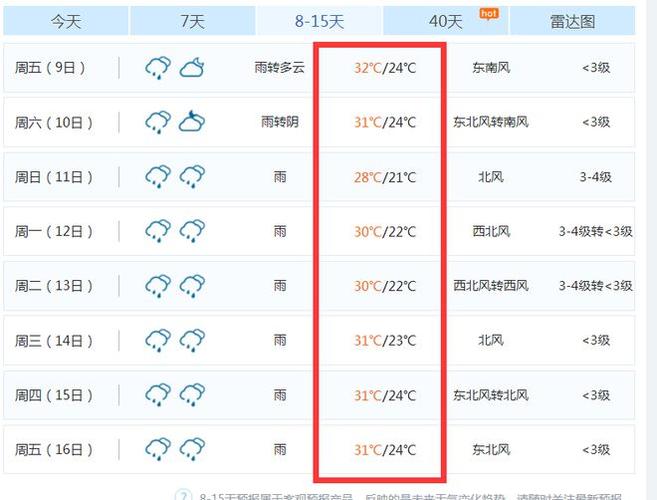Select the 8-15天 forecast tab

[319, 21]
